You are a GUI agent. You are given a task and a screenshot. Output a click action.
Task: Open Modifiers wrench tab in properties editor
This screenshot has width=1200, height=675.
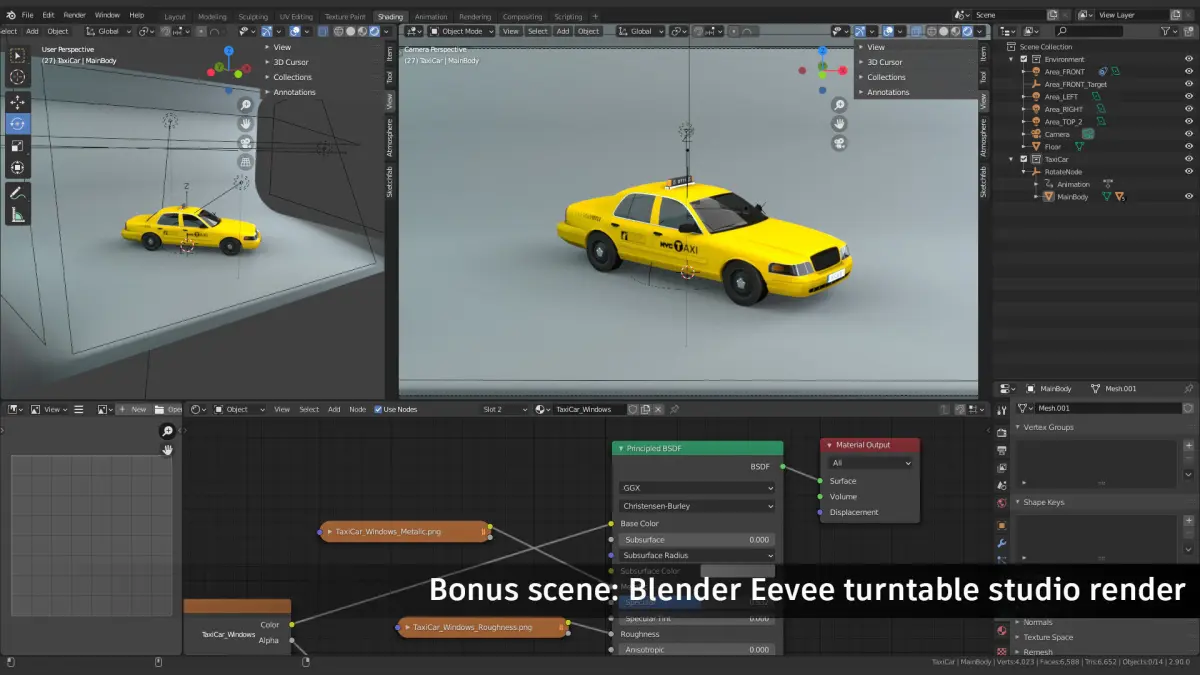[x=1001, y=544]
